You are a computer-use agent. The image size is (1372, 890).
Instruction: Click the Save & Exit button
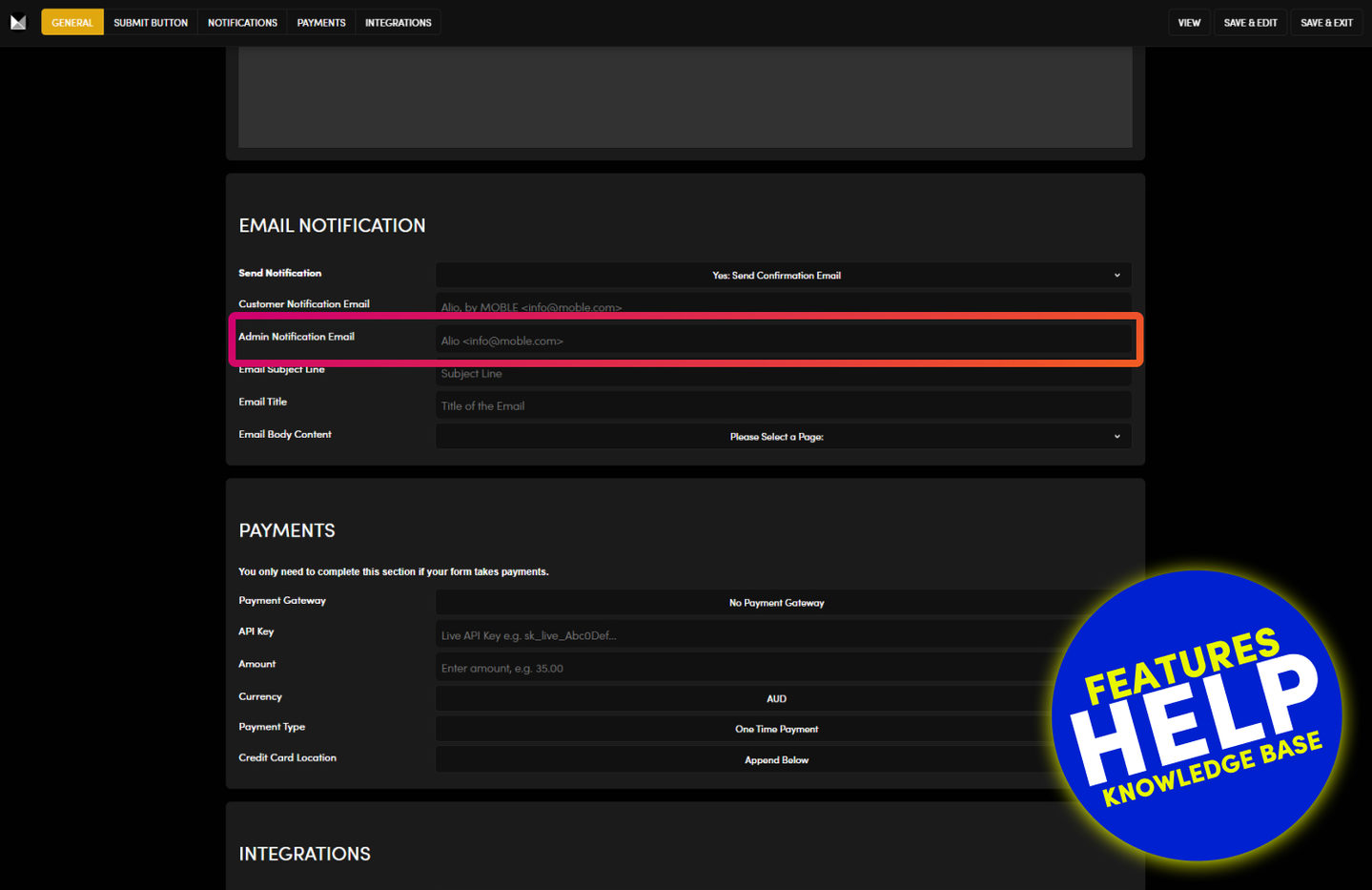pyautogui.click(x=1326, y=22)
